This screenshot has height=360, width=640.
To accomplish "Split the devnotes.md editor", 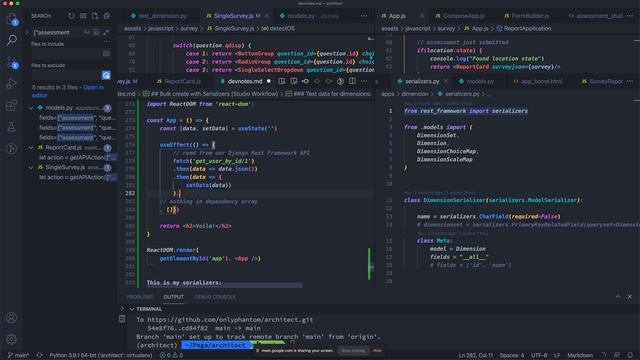I will tap(352, 81).
